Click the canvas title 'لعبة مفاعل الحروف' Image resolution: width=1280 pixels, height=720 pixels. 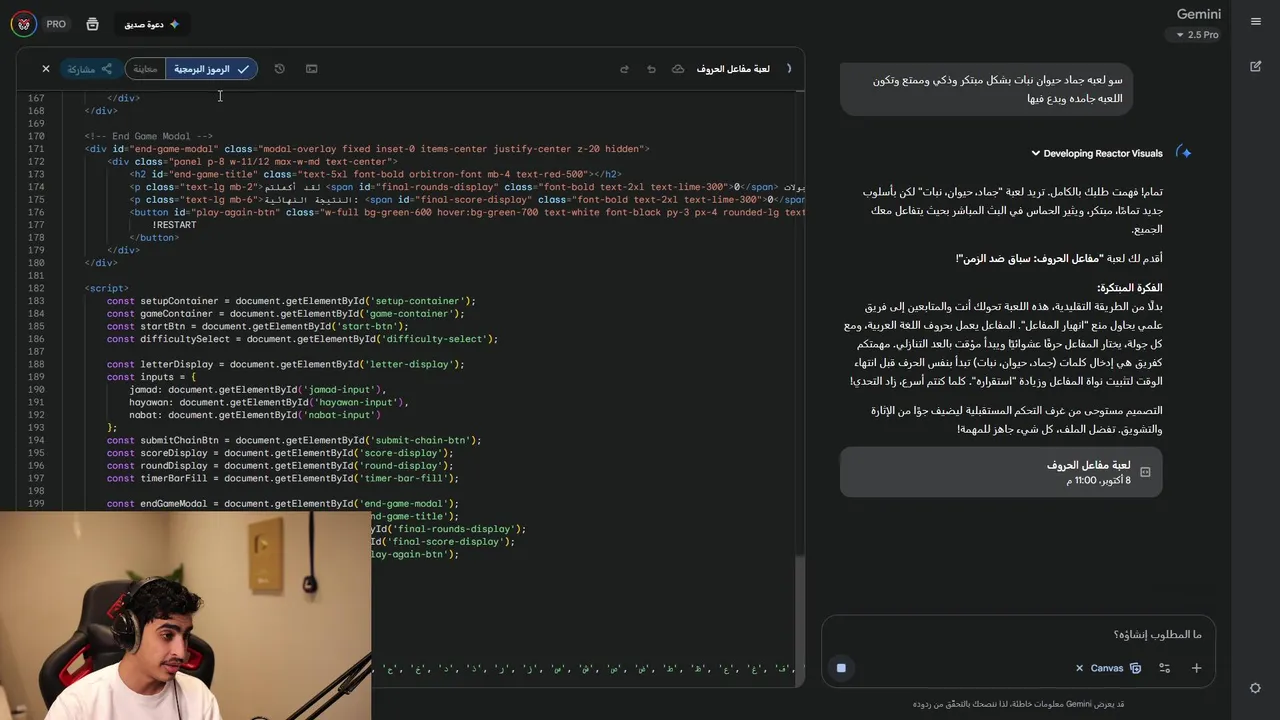pyautogui.click(x=733, y=69)
